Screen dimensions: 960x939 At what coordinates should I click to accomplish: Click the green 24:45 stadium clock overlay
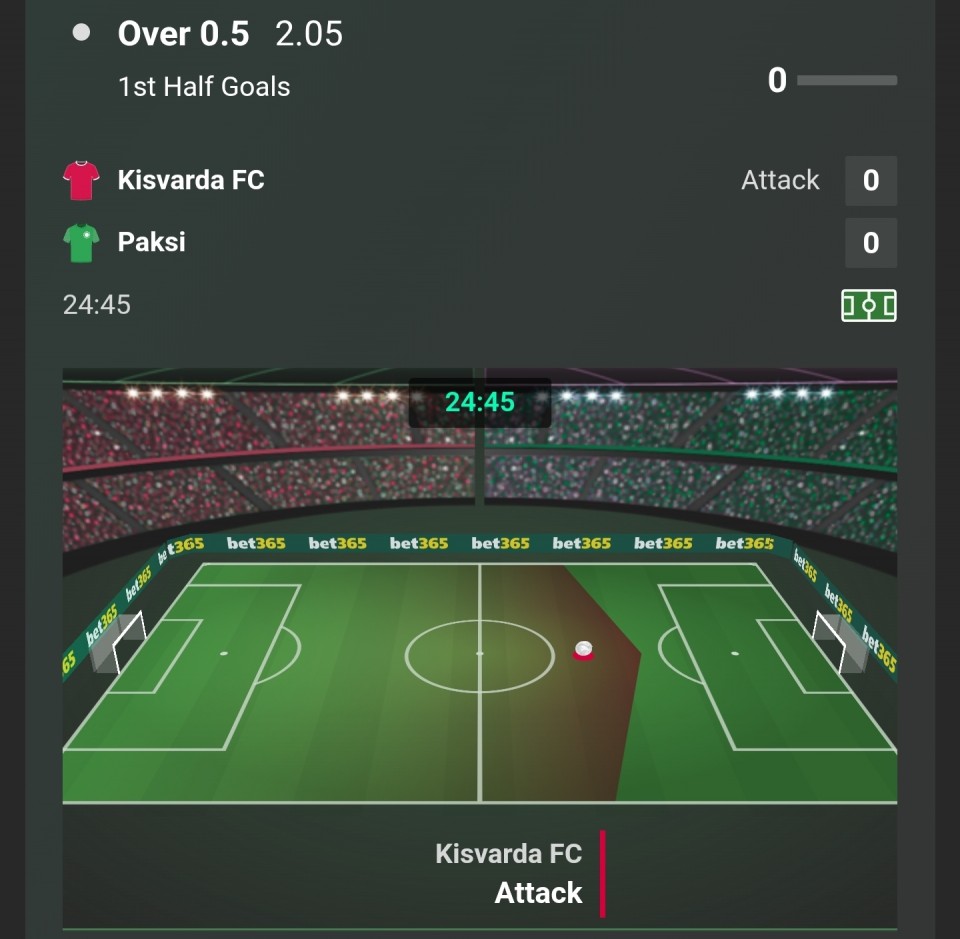[480, 402]
